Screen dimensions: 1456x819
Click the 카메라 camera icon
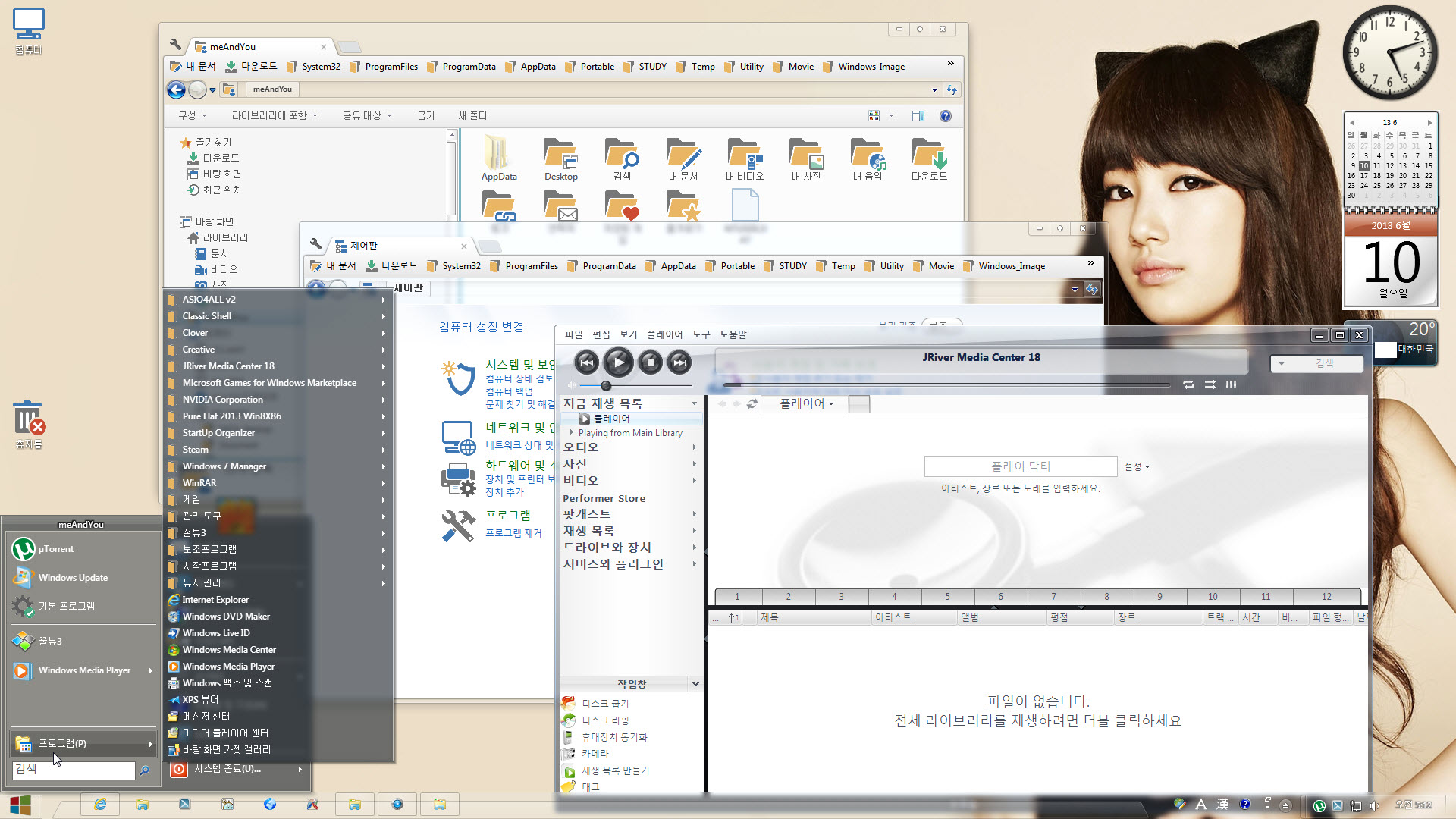tap(569, 753)
